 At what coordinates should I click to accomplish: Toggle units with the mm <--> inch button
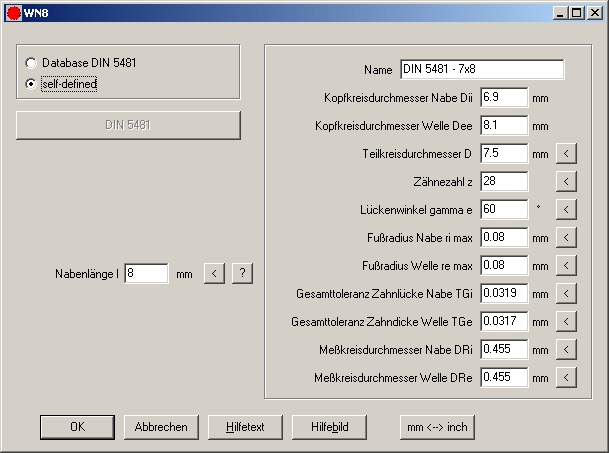point(438,426)
